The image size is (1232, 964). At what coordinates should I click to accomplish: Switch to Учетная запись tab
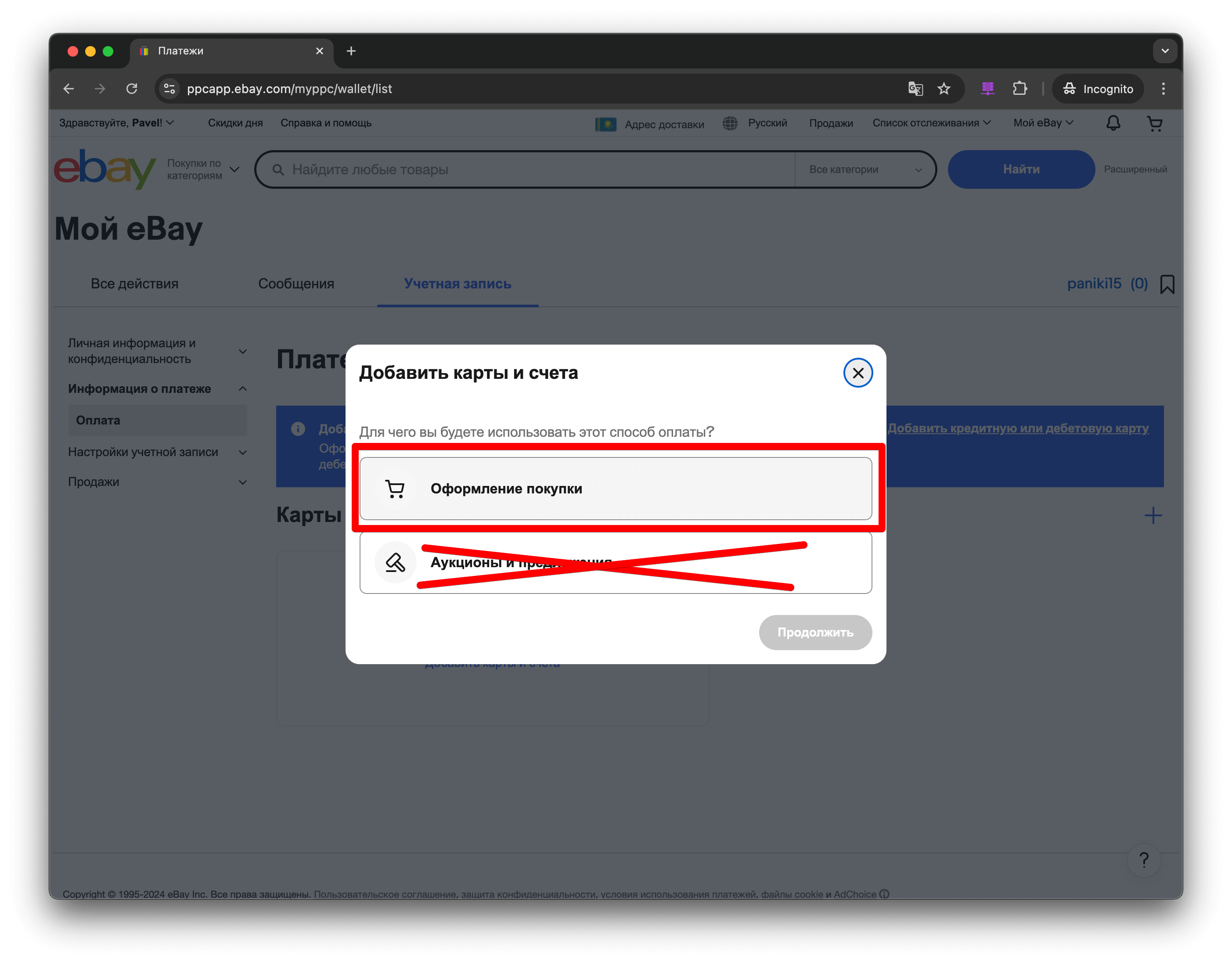point(457,284)
